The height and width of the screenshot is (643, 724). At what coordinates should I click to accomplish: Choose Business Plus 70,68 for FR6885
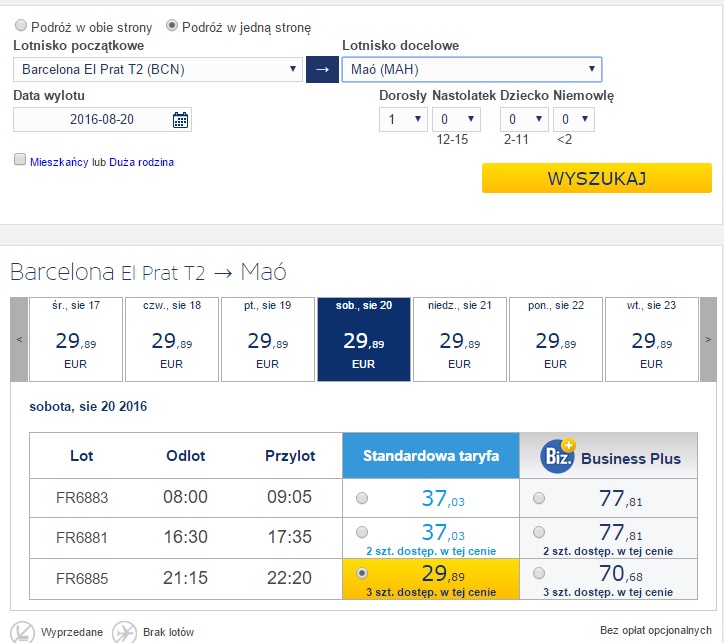coord(539,573)
